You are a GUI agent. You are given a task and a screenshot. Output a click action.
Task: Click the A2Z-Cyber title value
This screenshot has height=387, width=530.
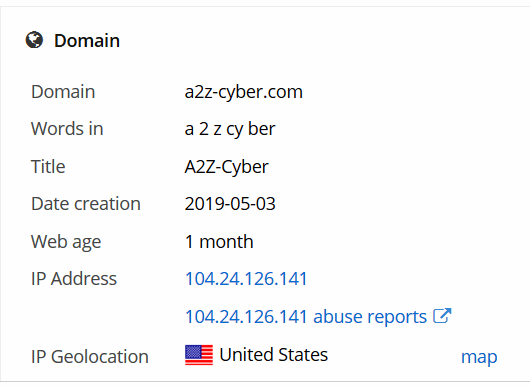tap(226, 167)
